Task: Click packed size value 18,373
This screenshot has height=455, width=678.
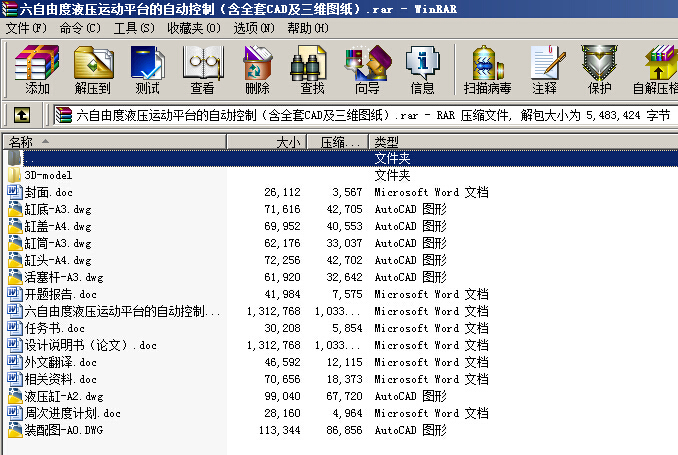Action: pos(344,379)
